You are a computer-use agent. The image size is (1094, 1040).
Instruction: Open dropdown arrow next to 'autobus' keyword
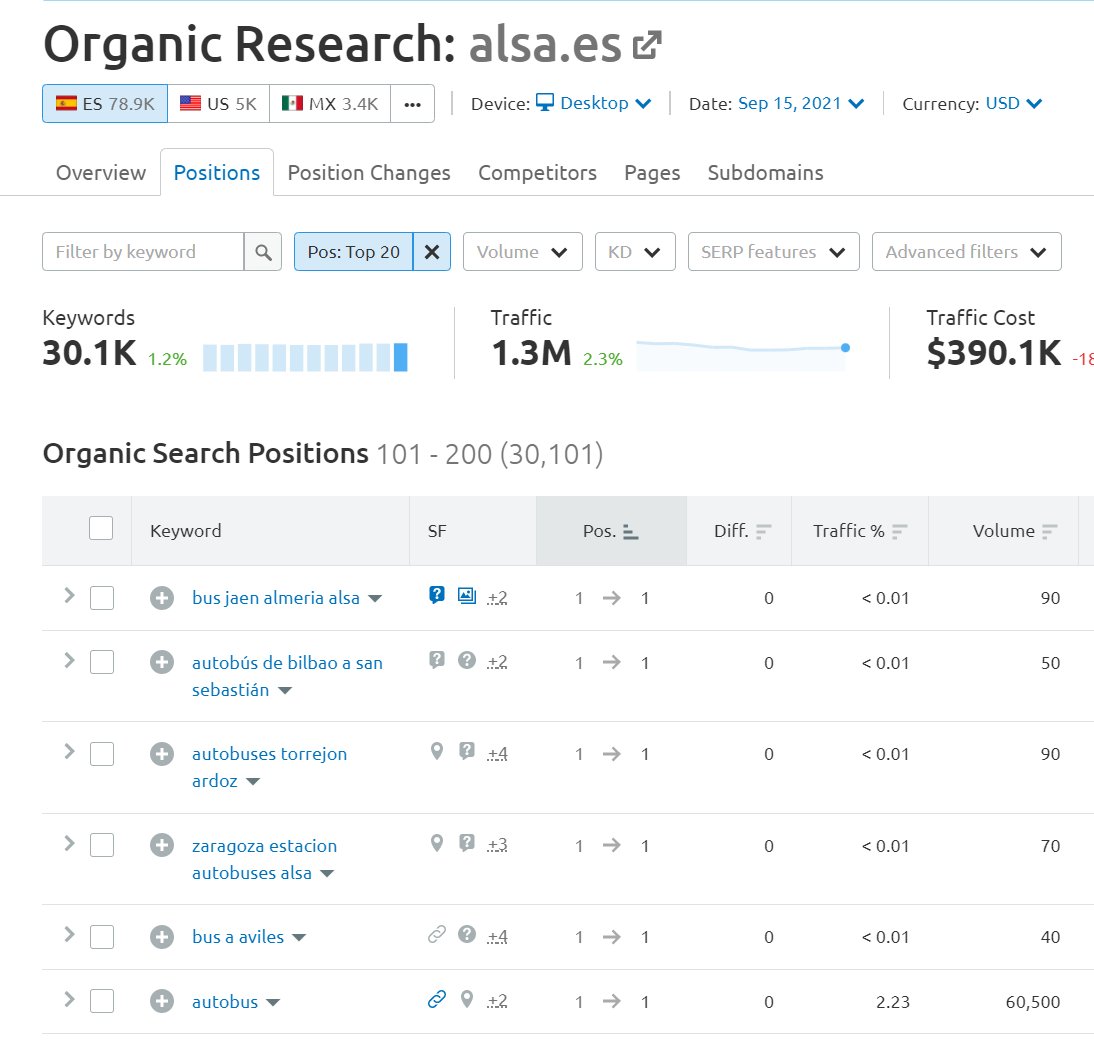click(x=274, y=1003)
